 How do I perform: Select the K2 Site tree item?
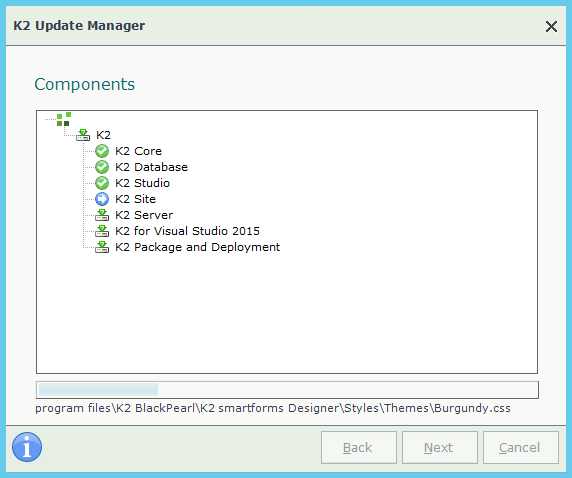pyautogui.click(x=135, y=199)
